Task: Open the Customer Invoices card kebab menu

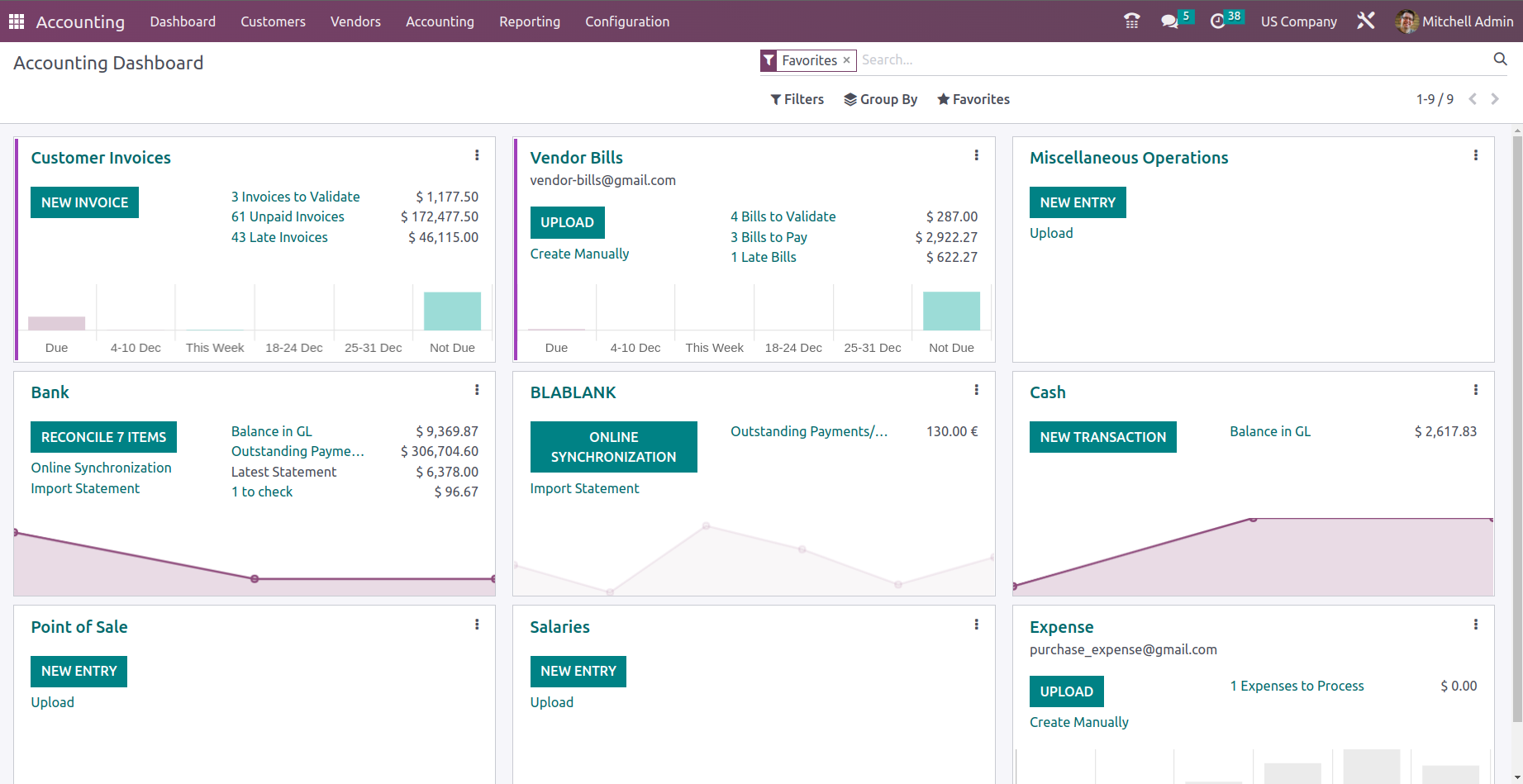Action: pos(477,155)
